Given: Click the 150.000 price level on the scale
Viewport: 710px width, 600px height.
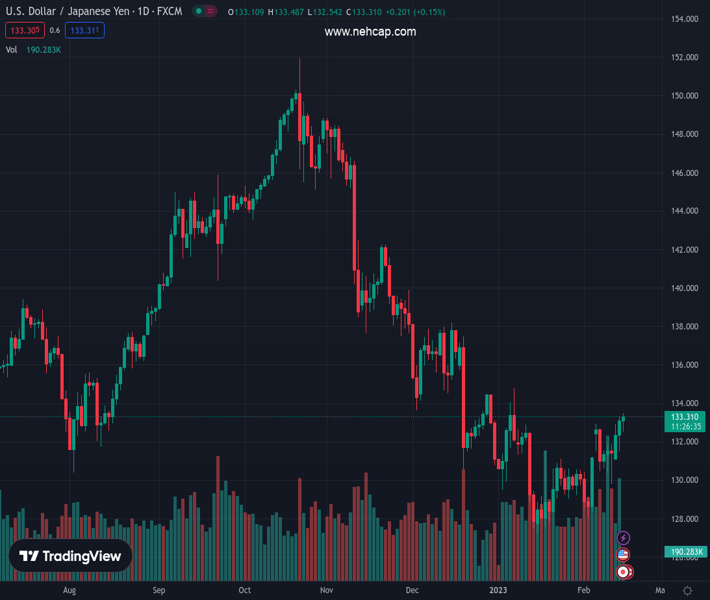Looking at the screenshot, I should pos(684,96).
